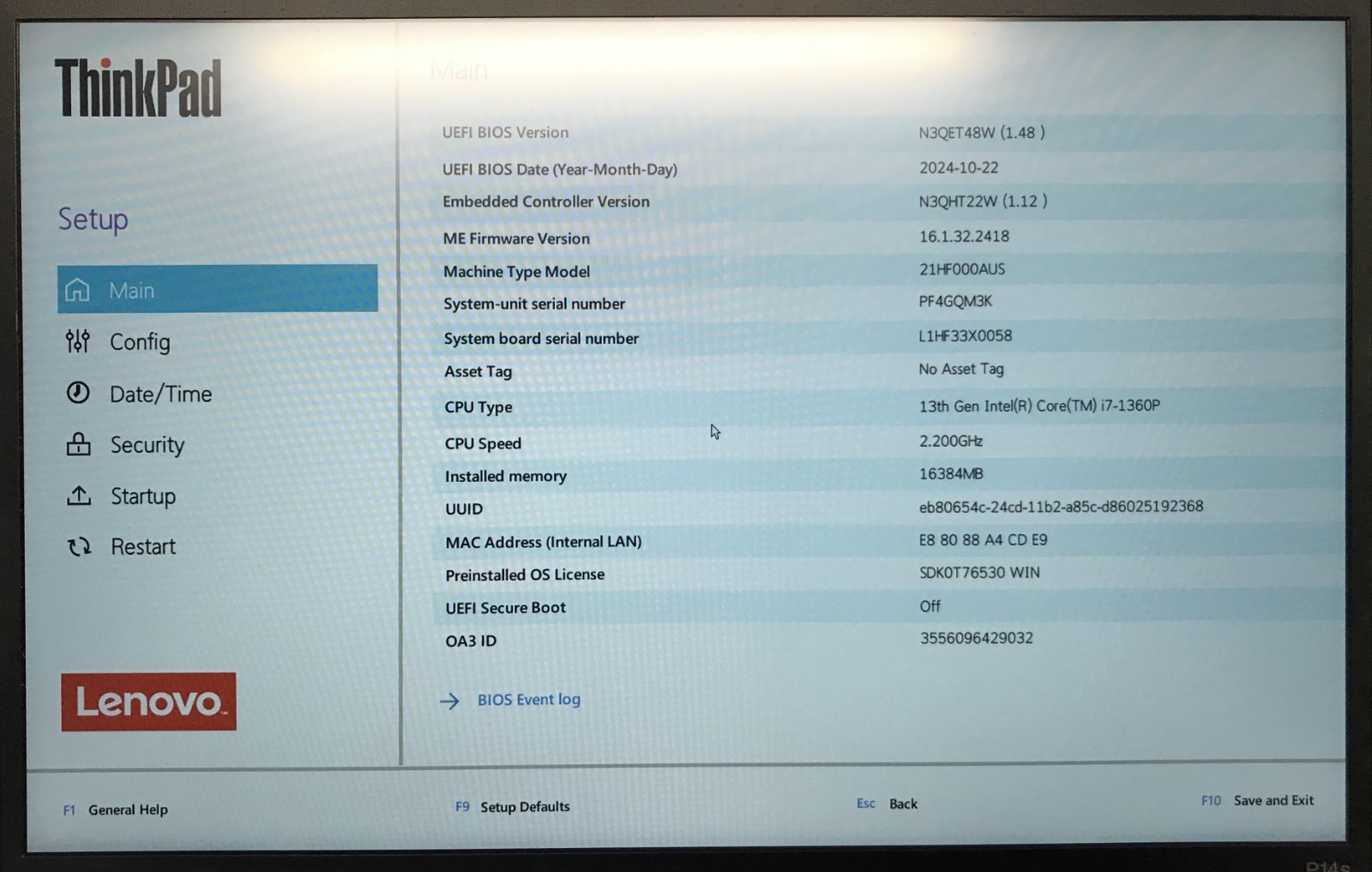Click the Lenovo logo

tap(148, 701)
